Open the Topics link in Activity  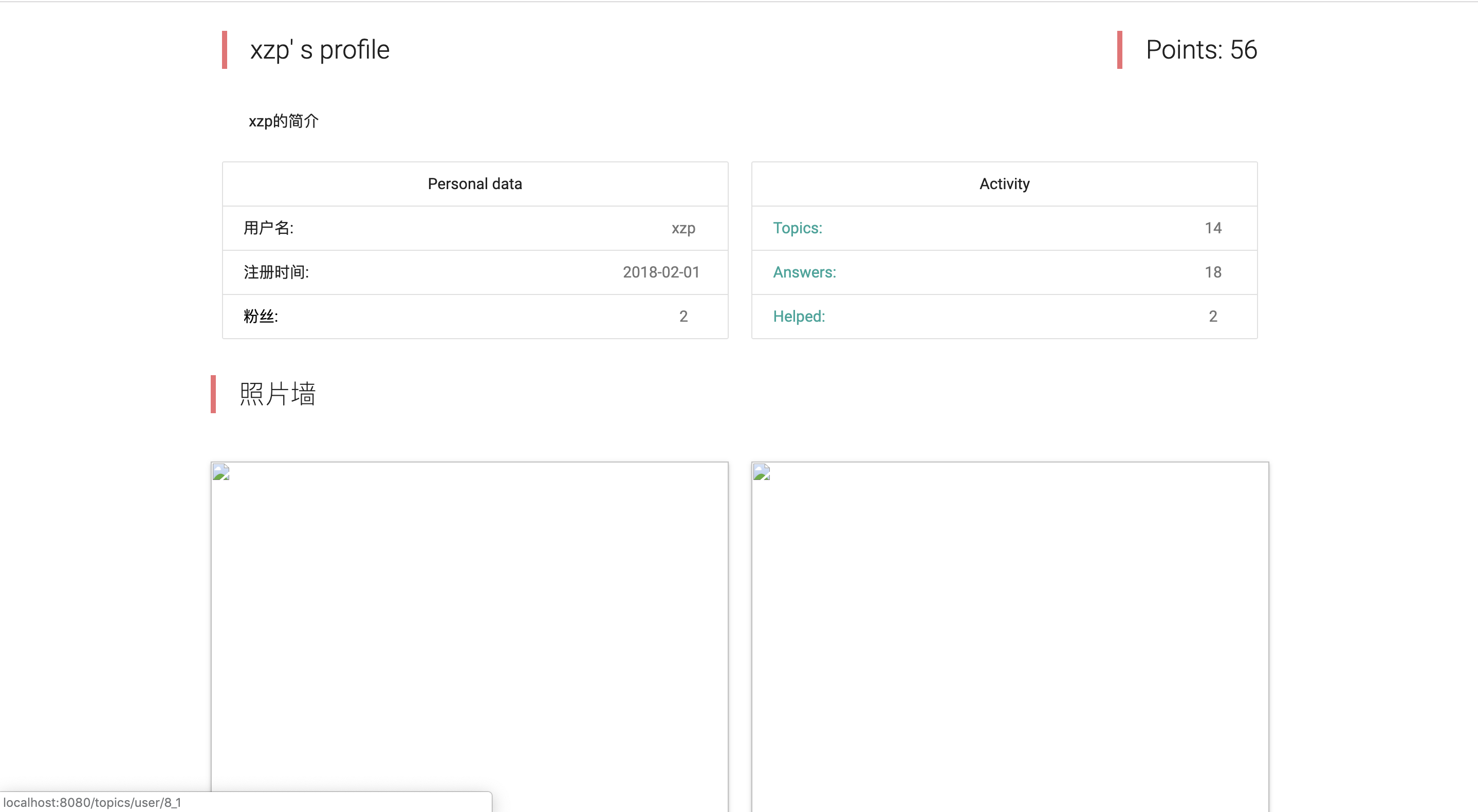point(798,228)
